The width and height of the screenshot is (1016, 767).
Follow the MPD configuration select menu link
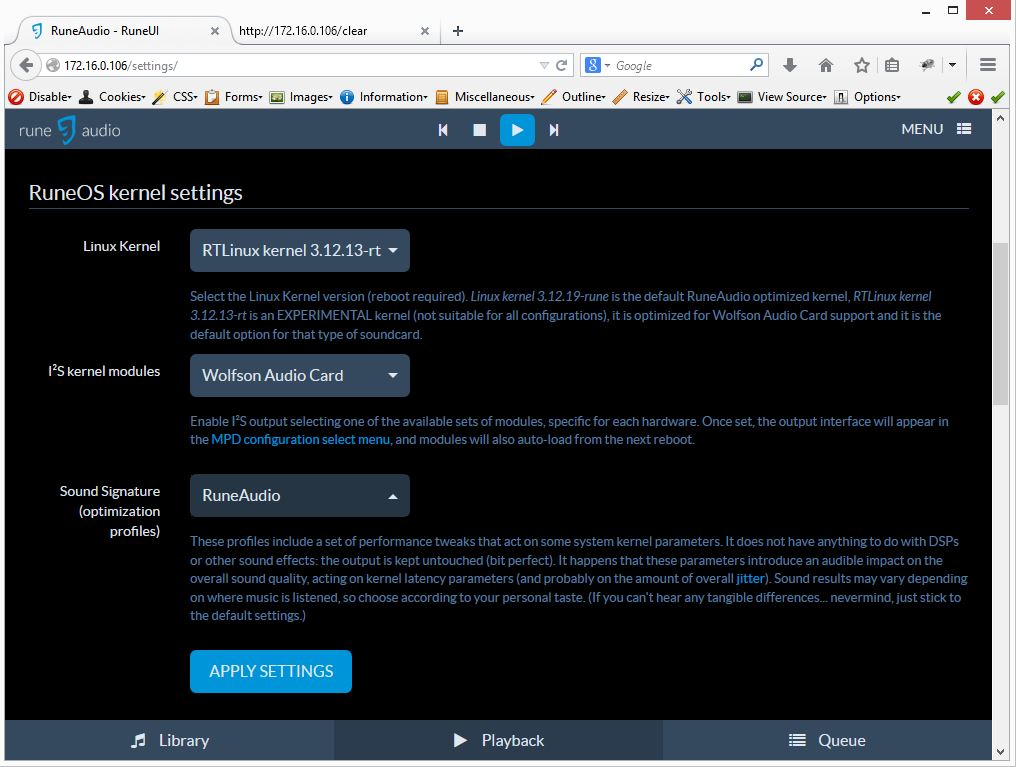click(301, 439)
